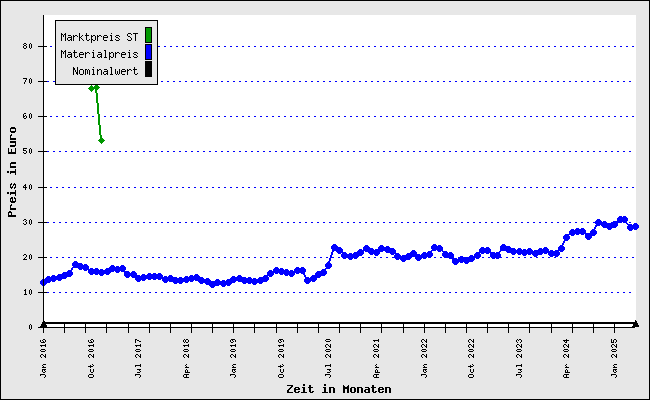650x400 pixels.
Task: Click the '30' y-axis value
Action: pyautogui.click(x=27, y=223)
